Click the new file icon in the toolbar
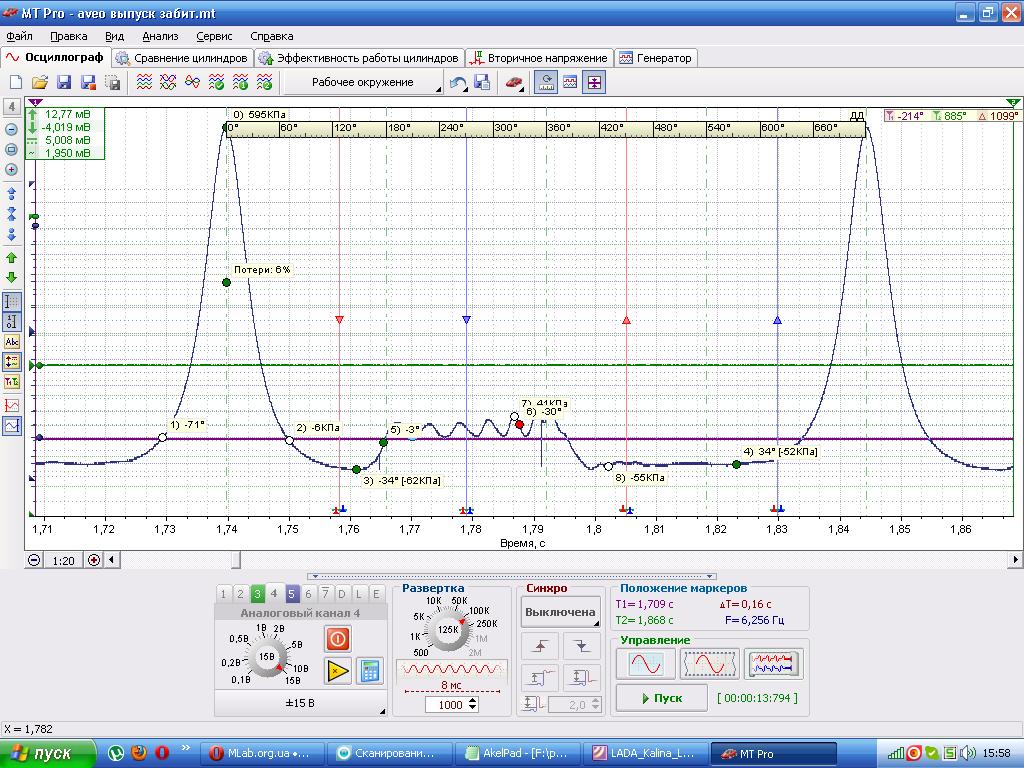Image resolution: width=1024 pixels, height=768 pixels. 16,82
